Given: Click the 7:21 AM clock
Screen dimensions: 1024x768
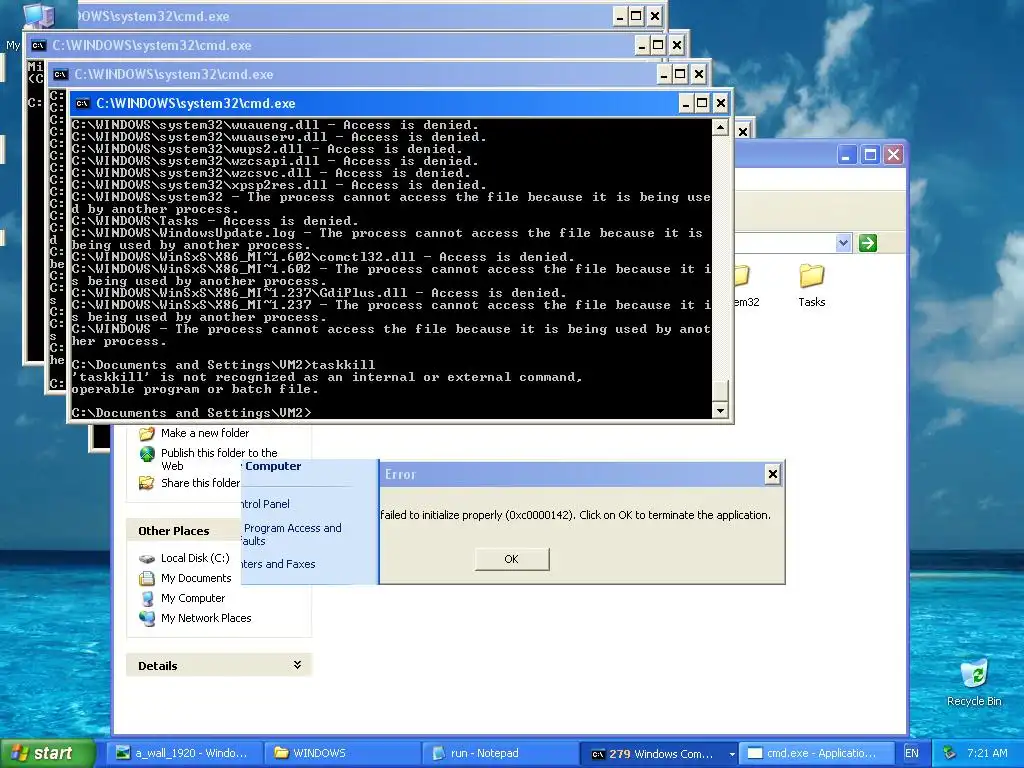Looking at the screenshot, I should pyautogui.click(x=987, y=753).
